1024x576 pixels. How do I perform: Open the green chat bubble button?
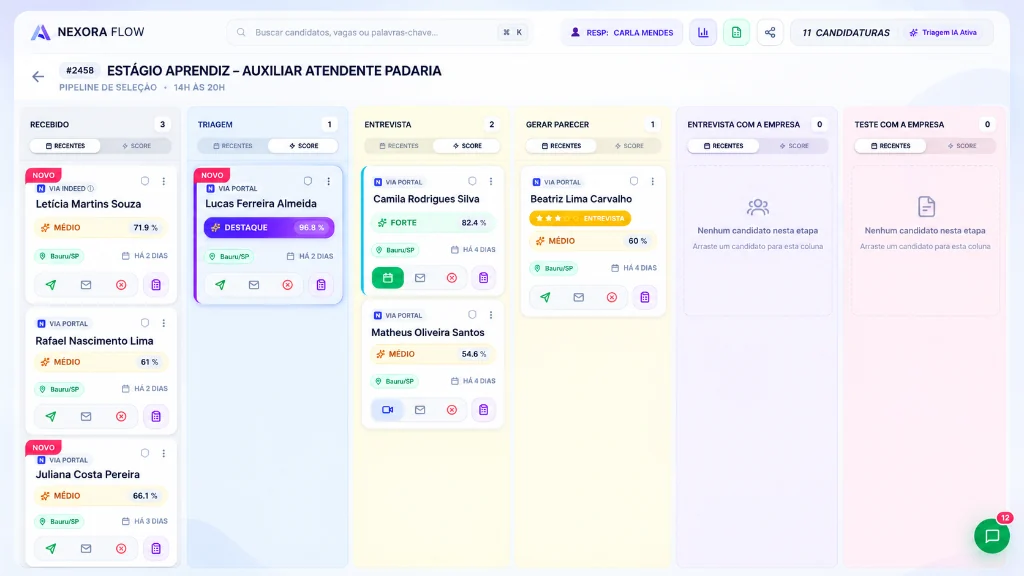(992, 536)
